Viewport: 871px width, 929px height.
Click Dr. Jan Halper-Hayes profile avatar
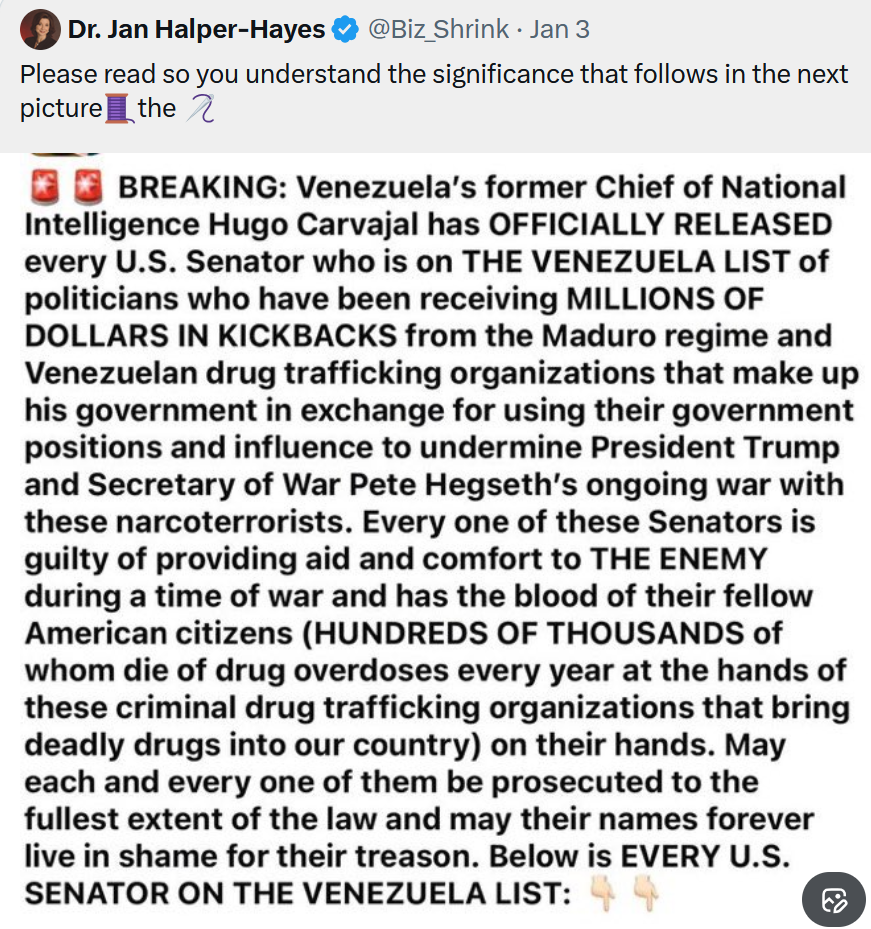coord(39,30)
